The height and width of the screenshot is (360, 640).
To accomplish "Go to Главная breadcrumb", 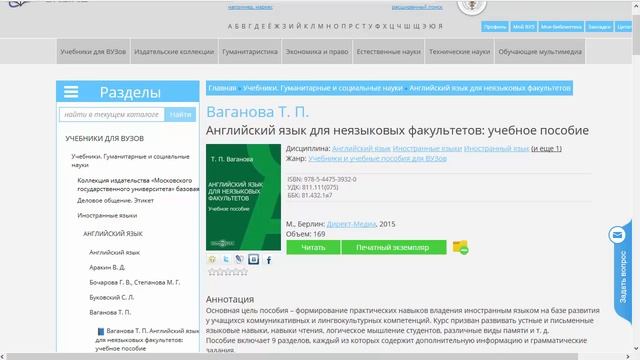I will click(222, 88).
